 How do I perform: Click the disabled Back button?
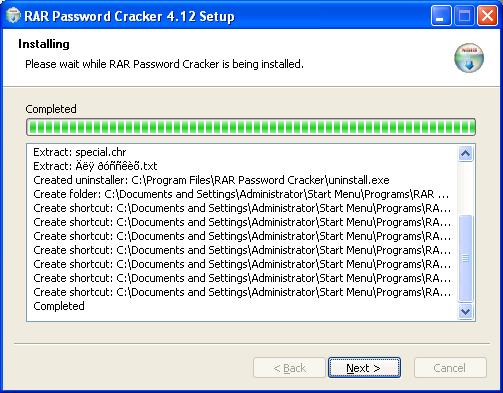(x=289, y=368)
